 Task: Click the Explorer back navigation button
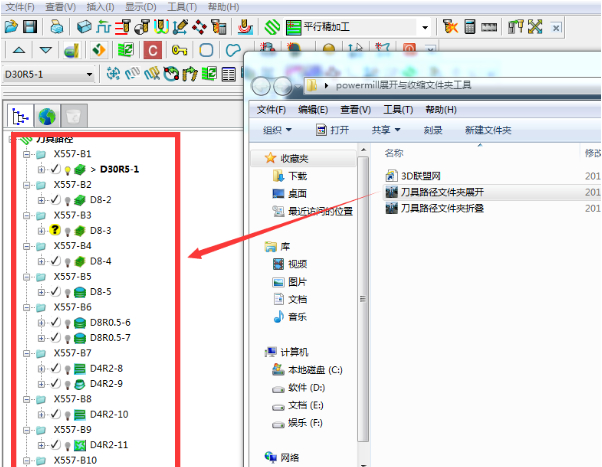tap(261, 86)
